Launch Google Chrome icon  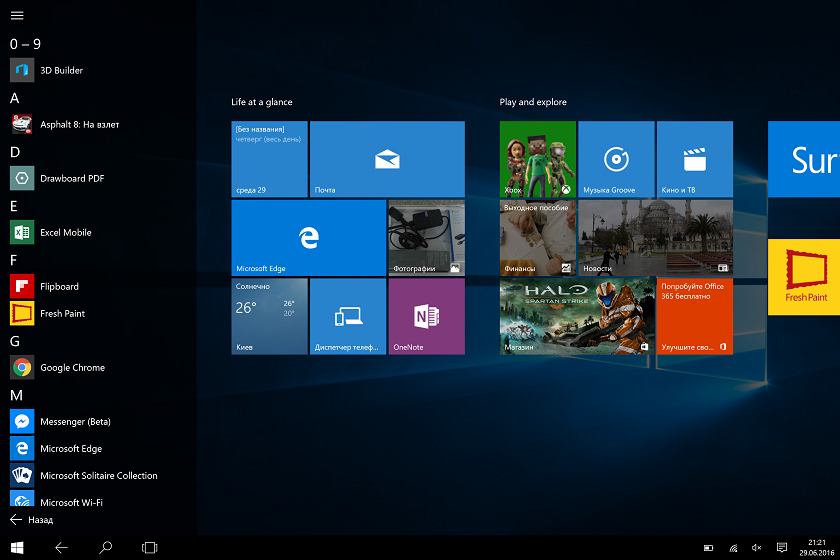(22, 368)
